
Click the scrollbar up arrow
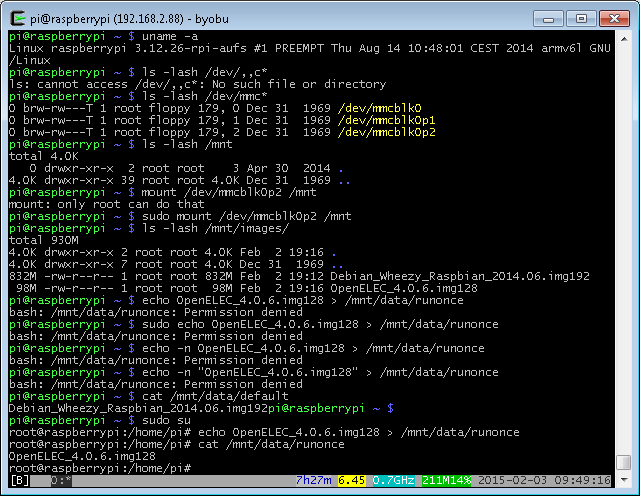624,39
